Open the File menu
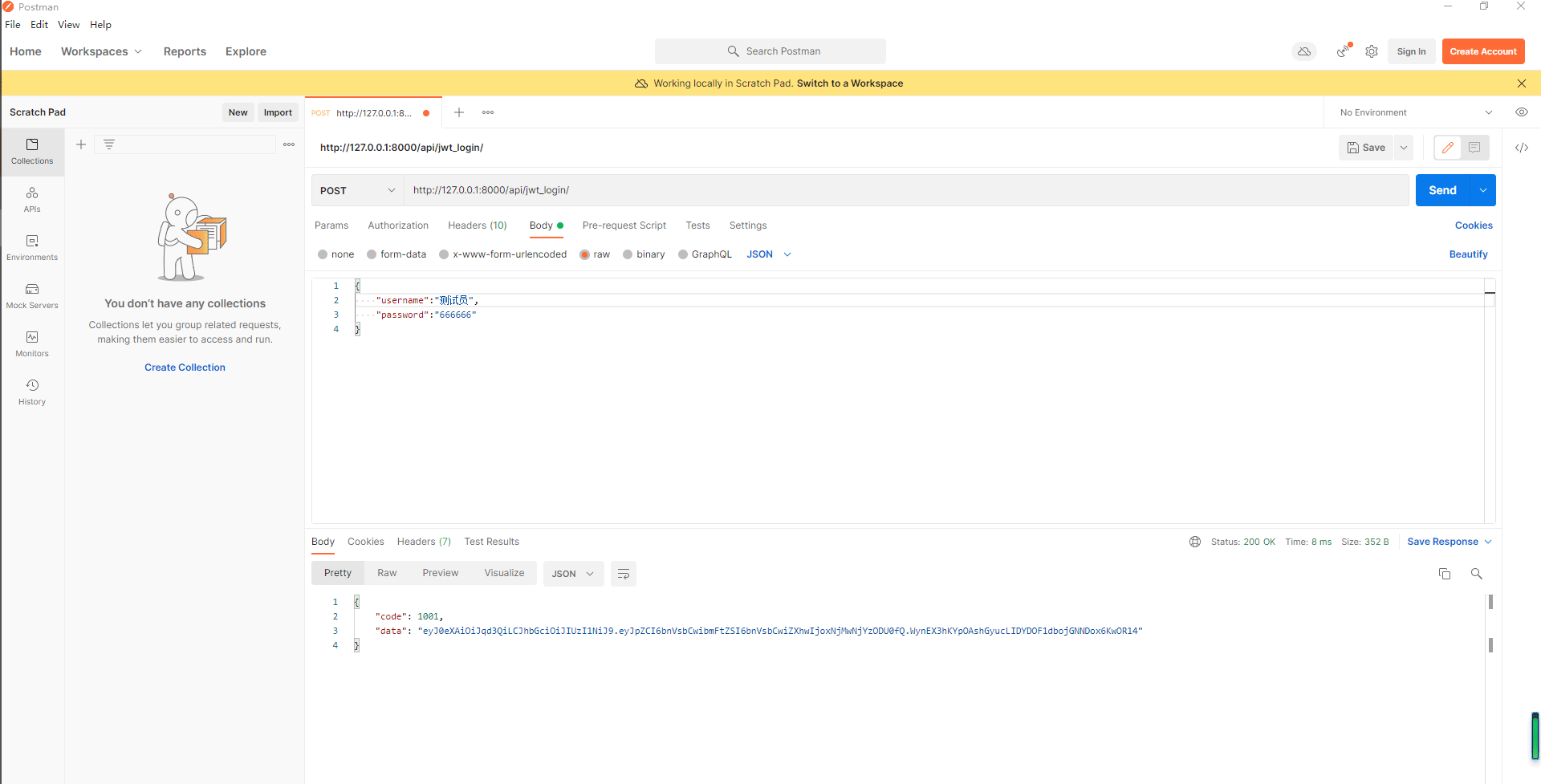This screenshot has height=784, width=1541. tap(13, 25)
